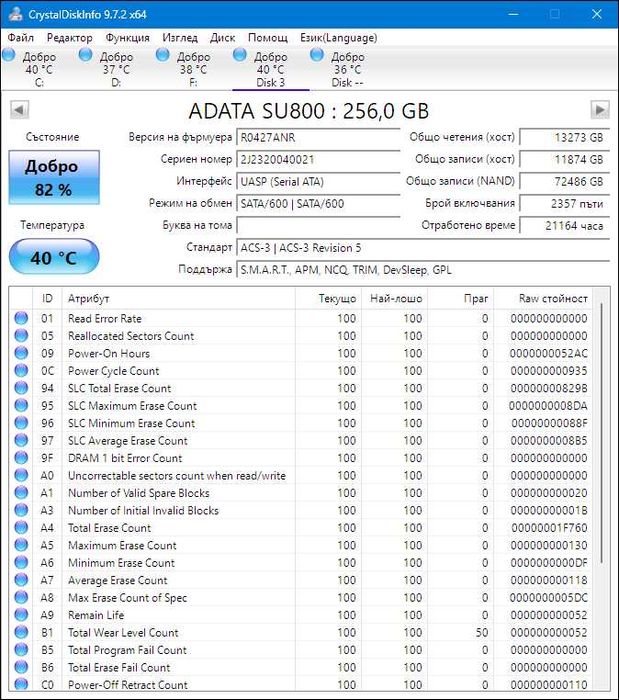The height and width of the screenshot is (700, 619).
Task: Click status icon of Total Erase Fail Count
Action: click(x=21, y=667)
